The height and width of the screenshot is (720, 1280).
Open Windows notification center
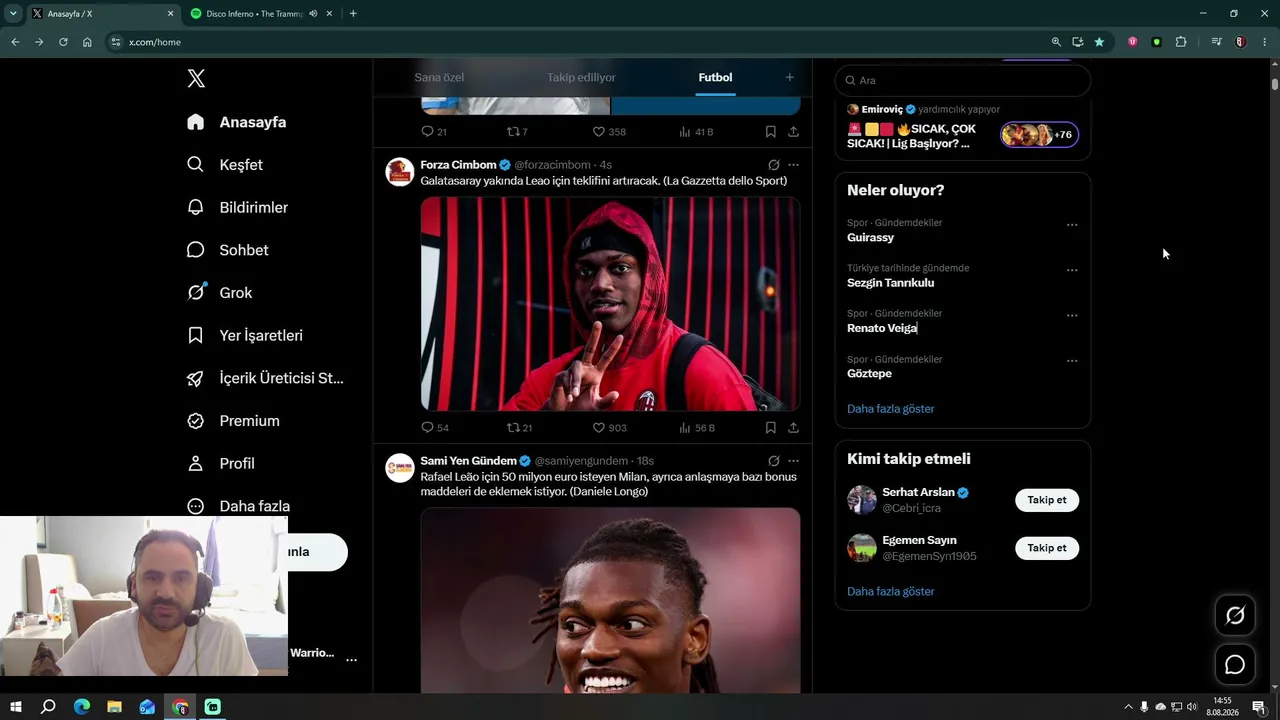click(1259, 707)
